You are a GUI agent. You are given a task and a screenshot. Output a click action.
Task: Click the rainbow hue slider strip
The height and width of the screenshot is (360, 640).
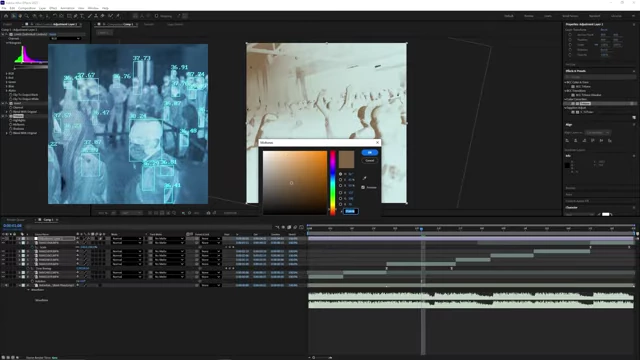click(x=333, y=182)
